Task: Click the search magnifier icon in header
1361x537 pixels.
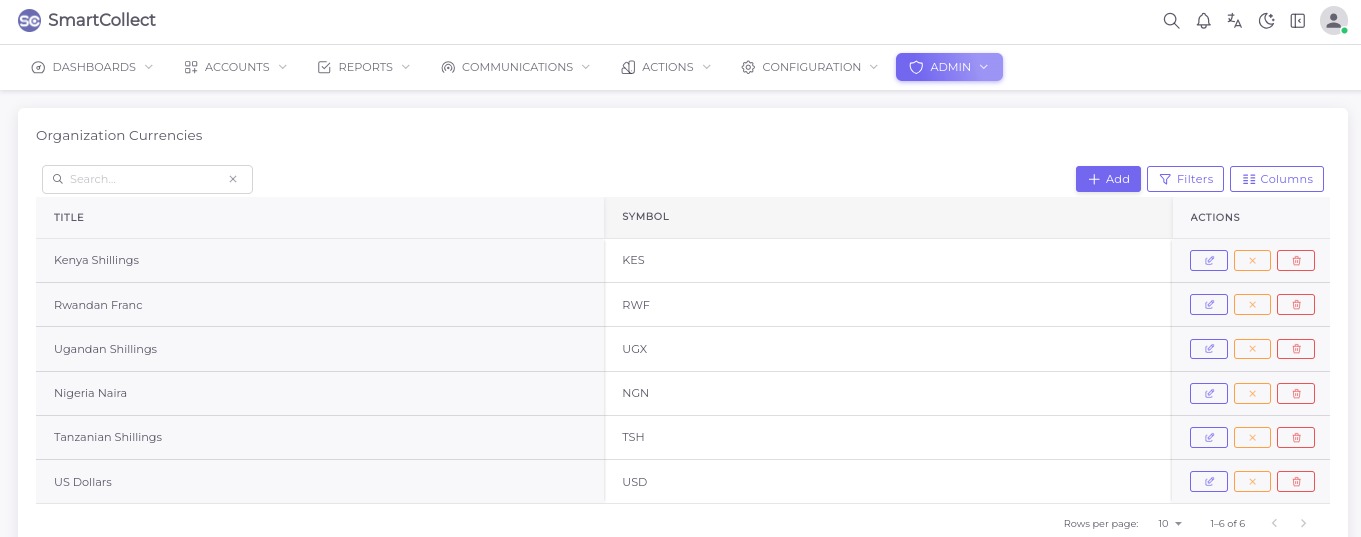Action: pos(1171,21)
